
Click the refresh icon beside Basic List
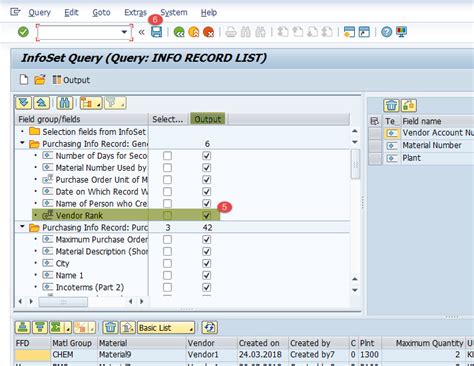click(209, 328)
